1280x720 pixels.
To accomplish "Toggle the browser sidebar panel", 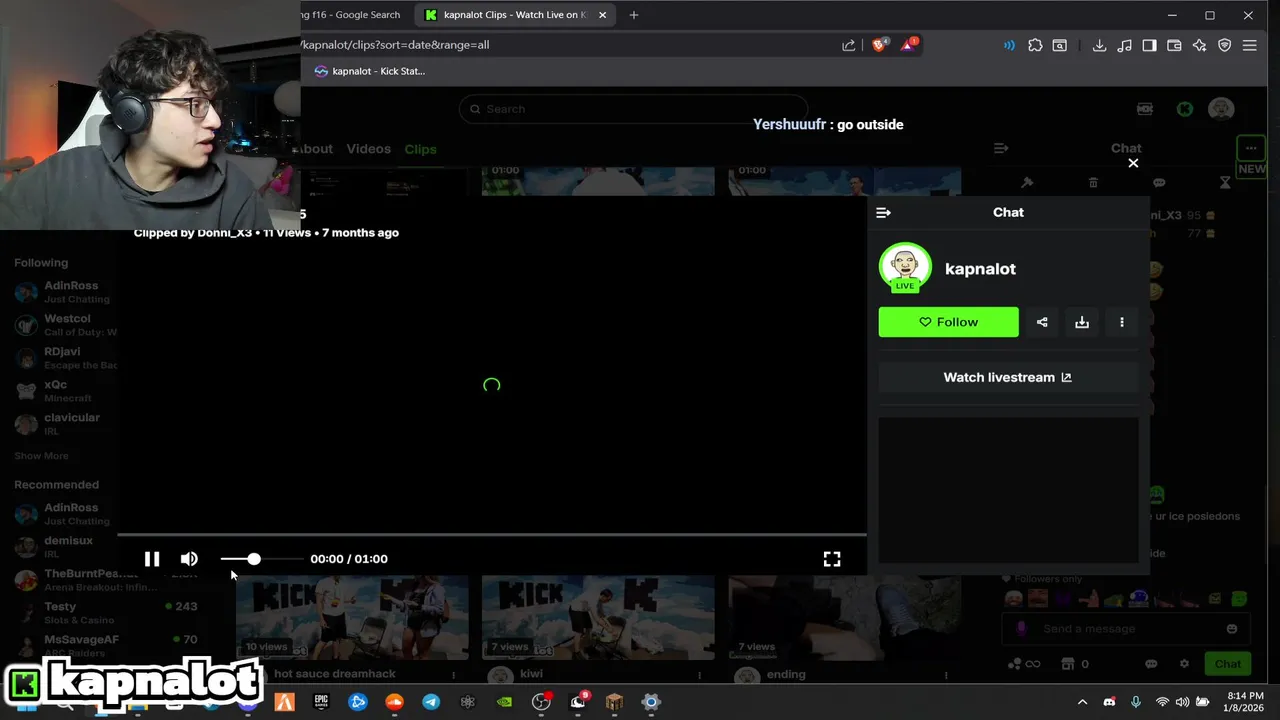I will [x=1150, y=45].
